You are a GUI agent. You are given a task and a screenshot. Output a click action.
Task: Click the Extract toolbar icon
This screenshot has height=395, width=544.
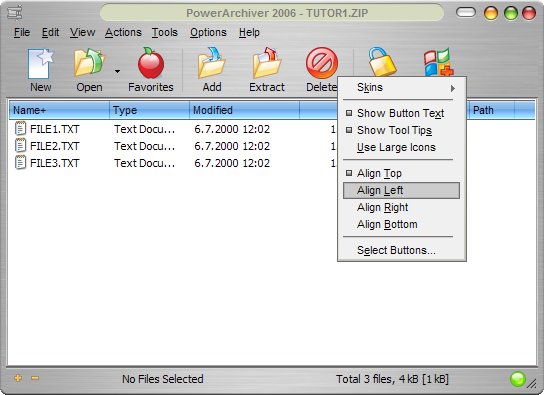point(266,63)
